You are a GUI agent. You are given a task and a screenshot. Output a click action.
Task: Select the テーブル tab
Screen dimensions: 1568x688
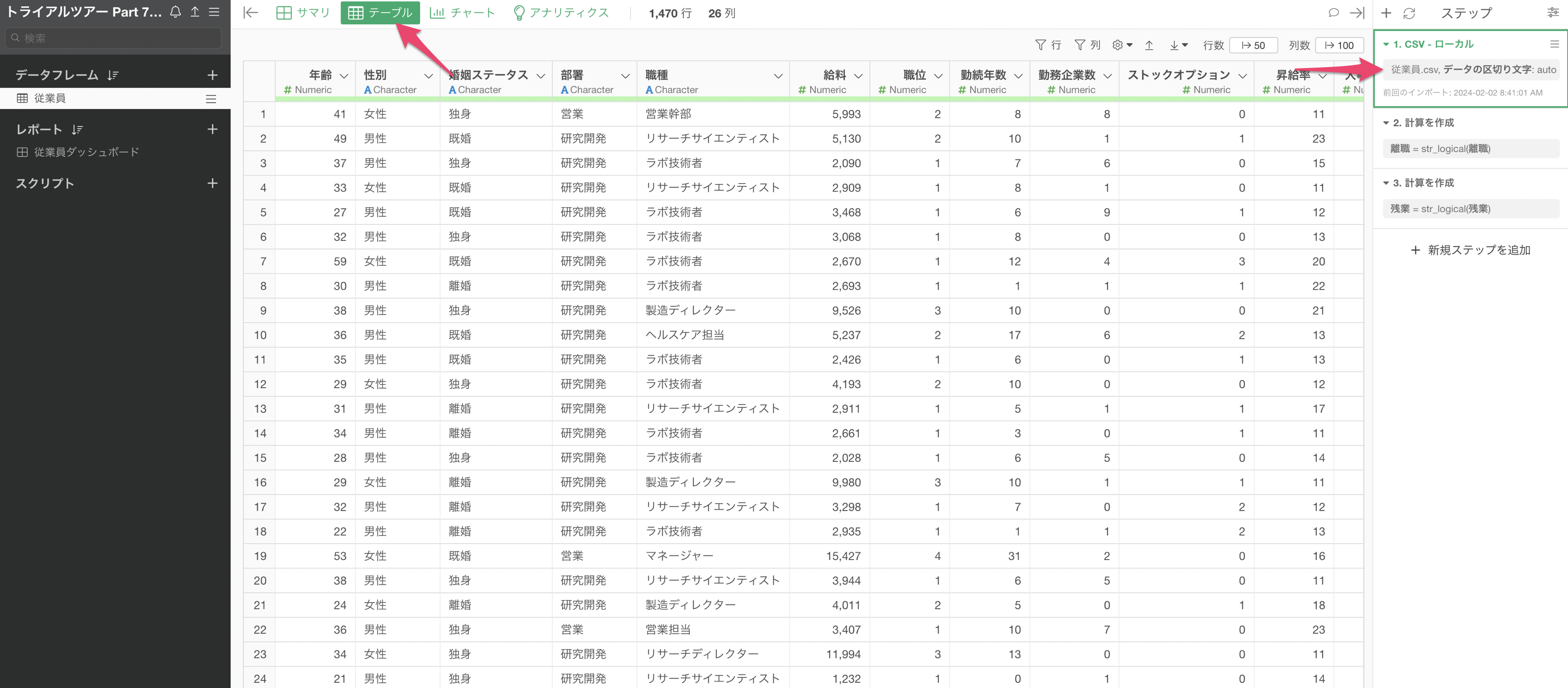(380, 13)
